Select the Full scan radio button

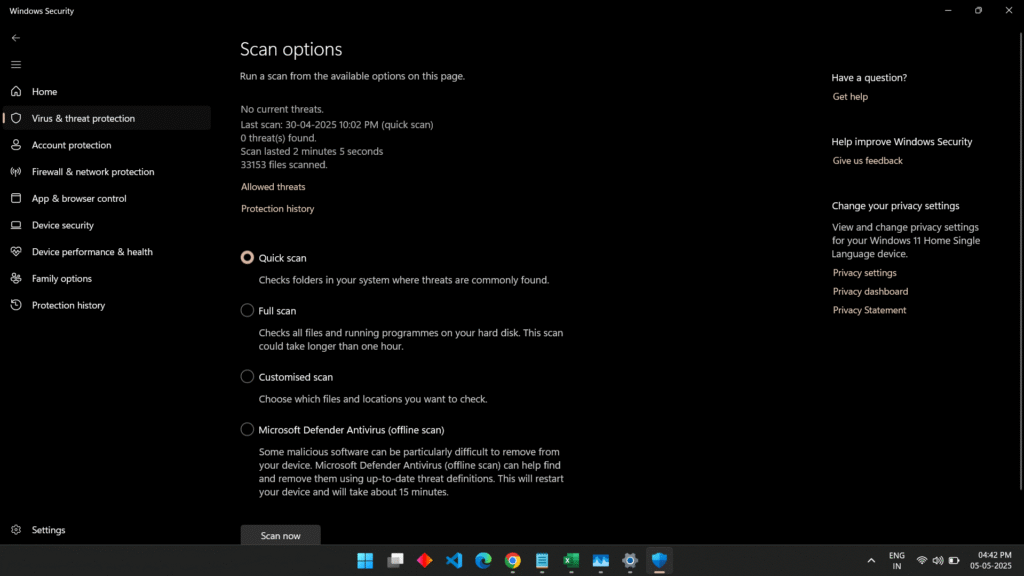click(x=247, y=310)
